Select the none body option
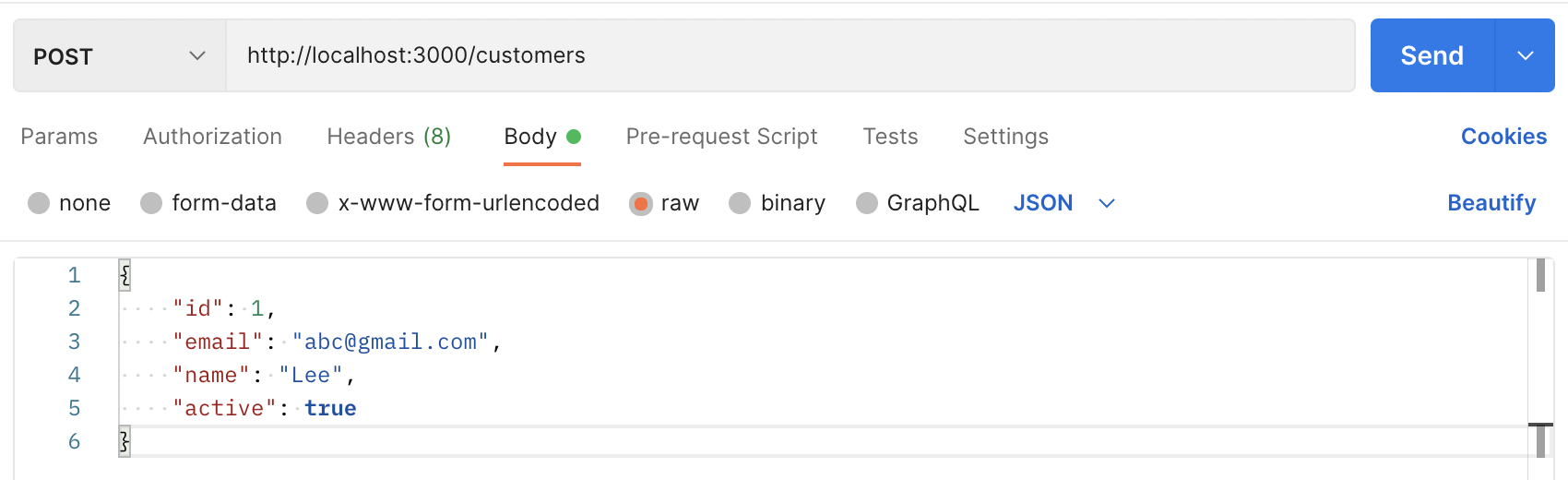The height and width of the screenshot is (480, 1568). (39, 203)
